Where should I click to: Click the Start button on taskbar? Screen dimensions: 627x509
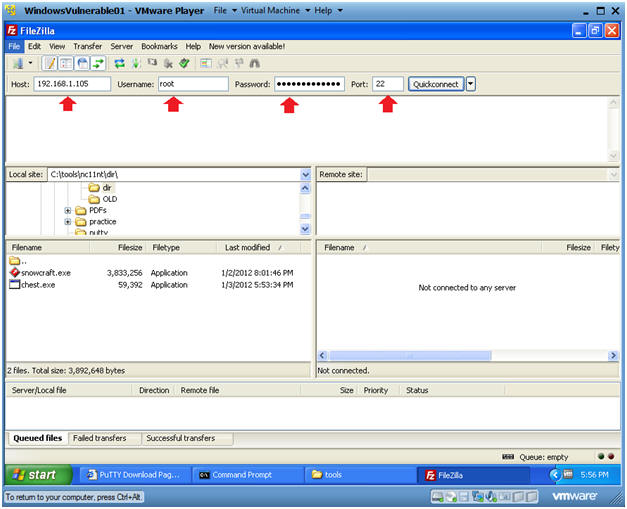click(x=38, y=475)
